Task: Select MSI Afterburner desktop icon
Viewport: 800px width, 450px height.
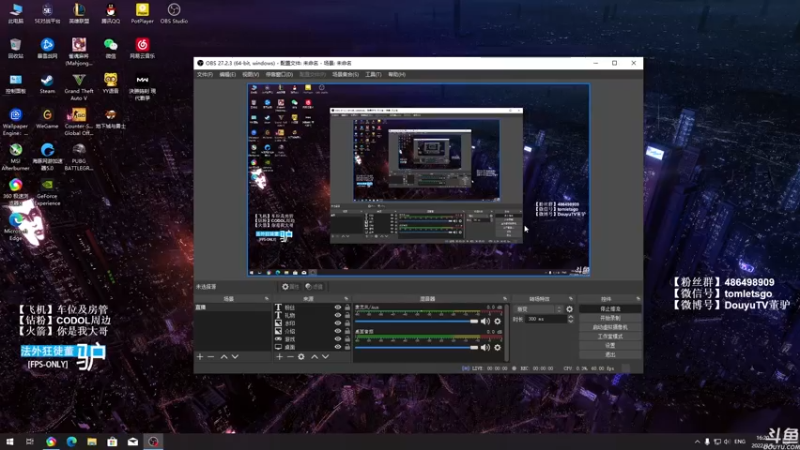Action: pyautogui.click(x=15, y=157)
